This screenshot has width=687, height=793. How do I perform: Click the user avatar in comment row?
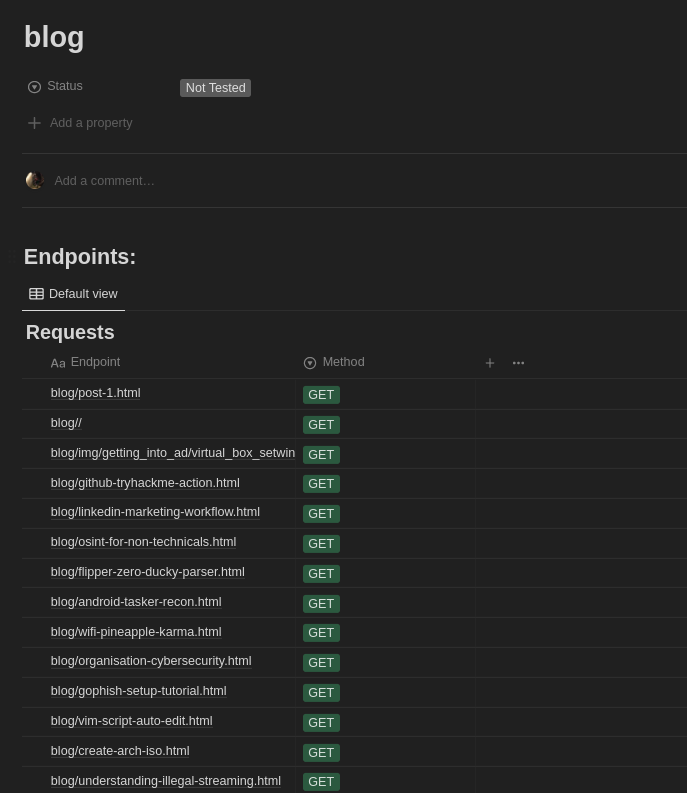click(x=35, y=180)
